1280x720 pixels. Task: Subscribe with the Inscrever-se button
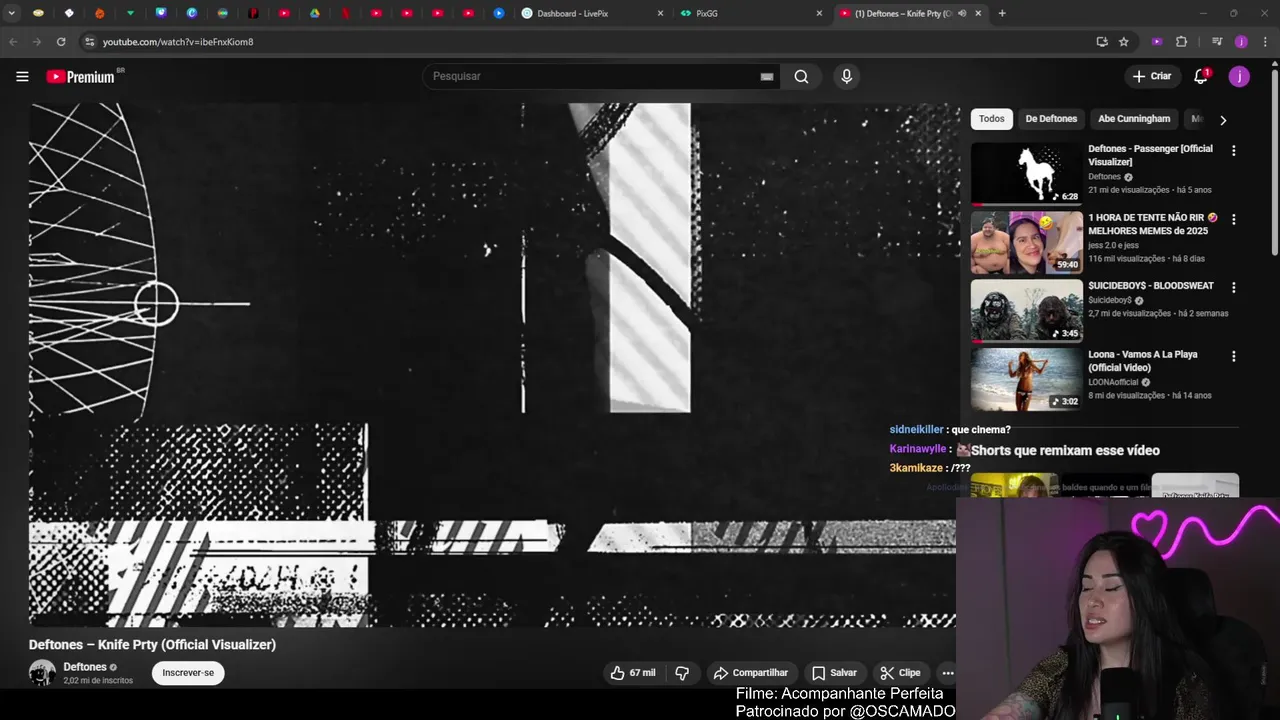pyautogui.click(x=188, y=673)
